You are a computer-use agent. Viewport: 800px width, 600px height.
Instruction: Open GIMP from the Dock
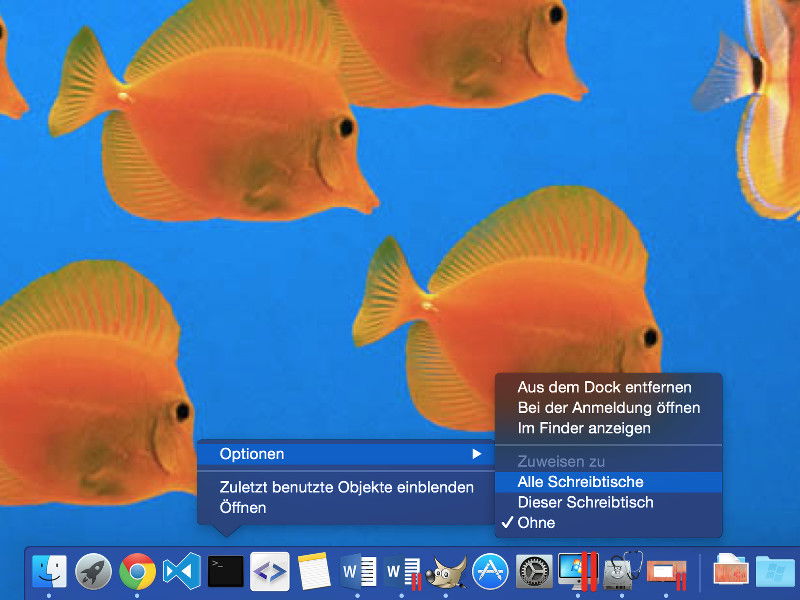point(447,572)
